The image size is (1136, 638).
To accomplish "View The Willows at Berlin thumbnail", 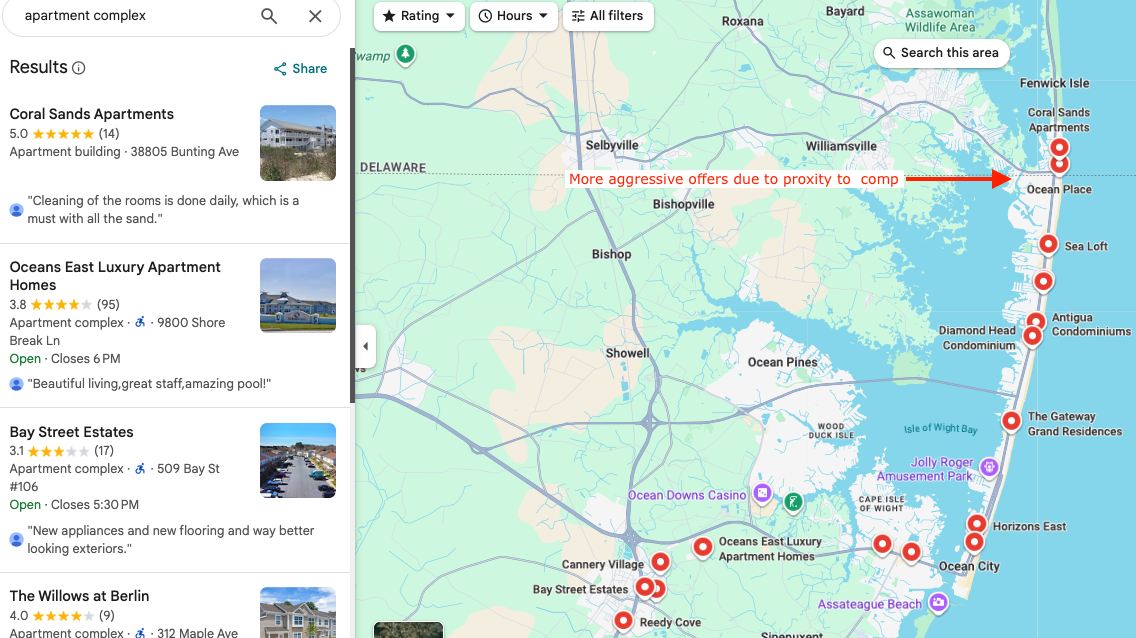I will [298, 613].
